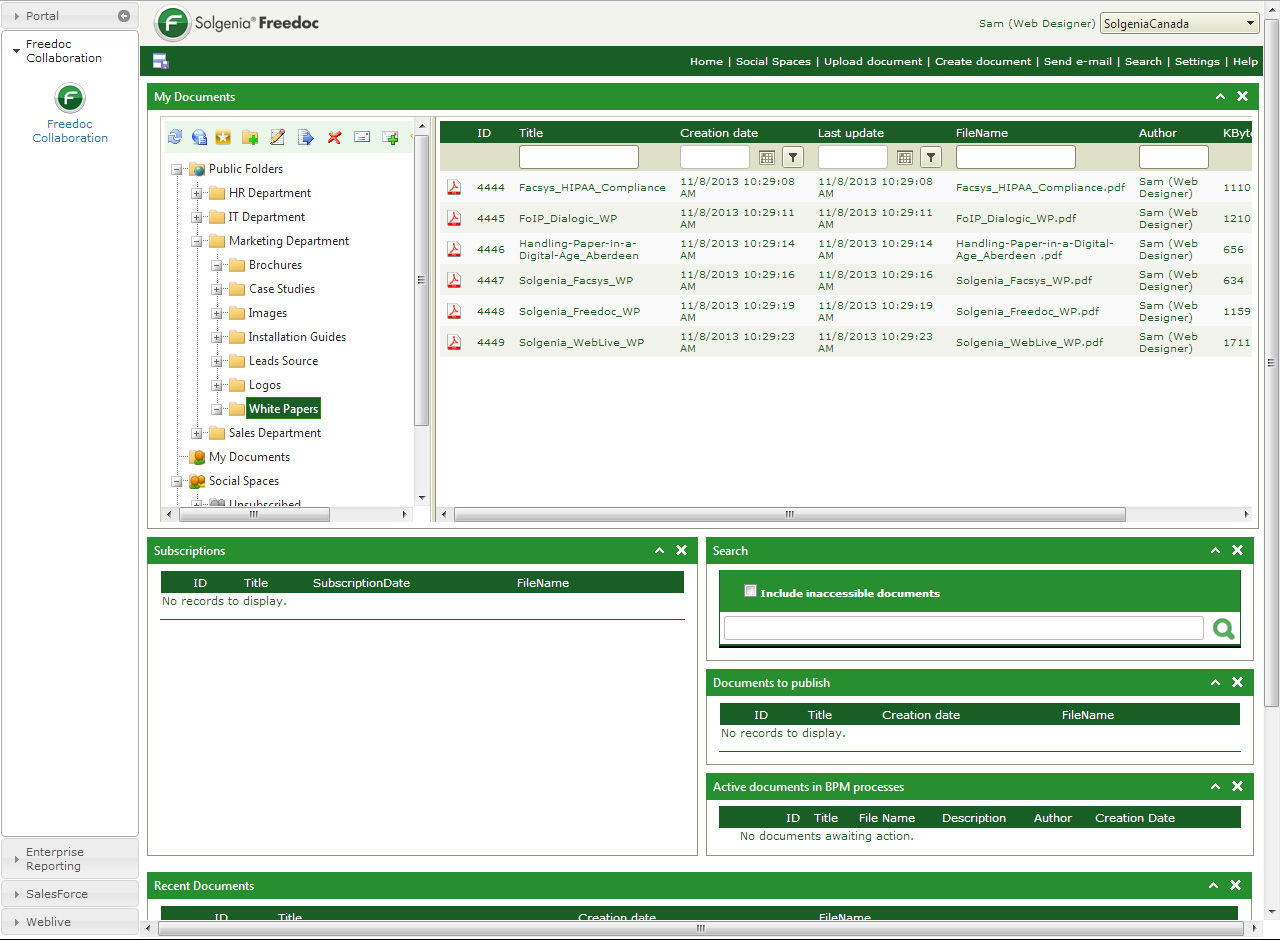Click the globe document icon in tree toolbar
Image resolution: width=1280 pixels, height=940 pixels.
pyautogui.click(x=199, y=137)
